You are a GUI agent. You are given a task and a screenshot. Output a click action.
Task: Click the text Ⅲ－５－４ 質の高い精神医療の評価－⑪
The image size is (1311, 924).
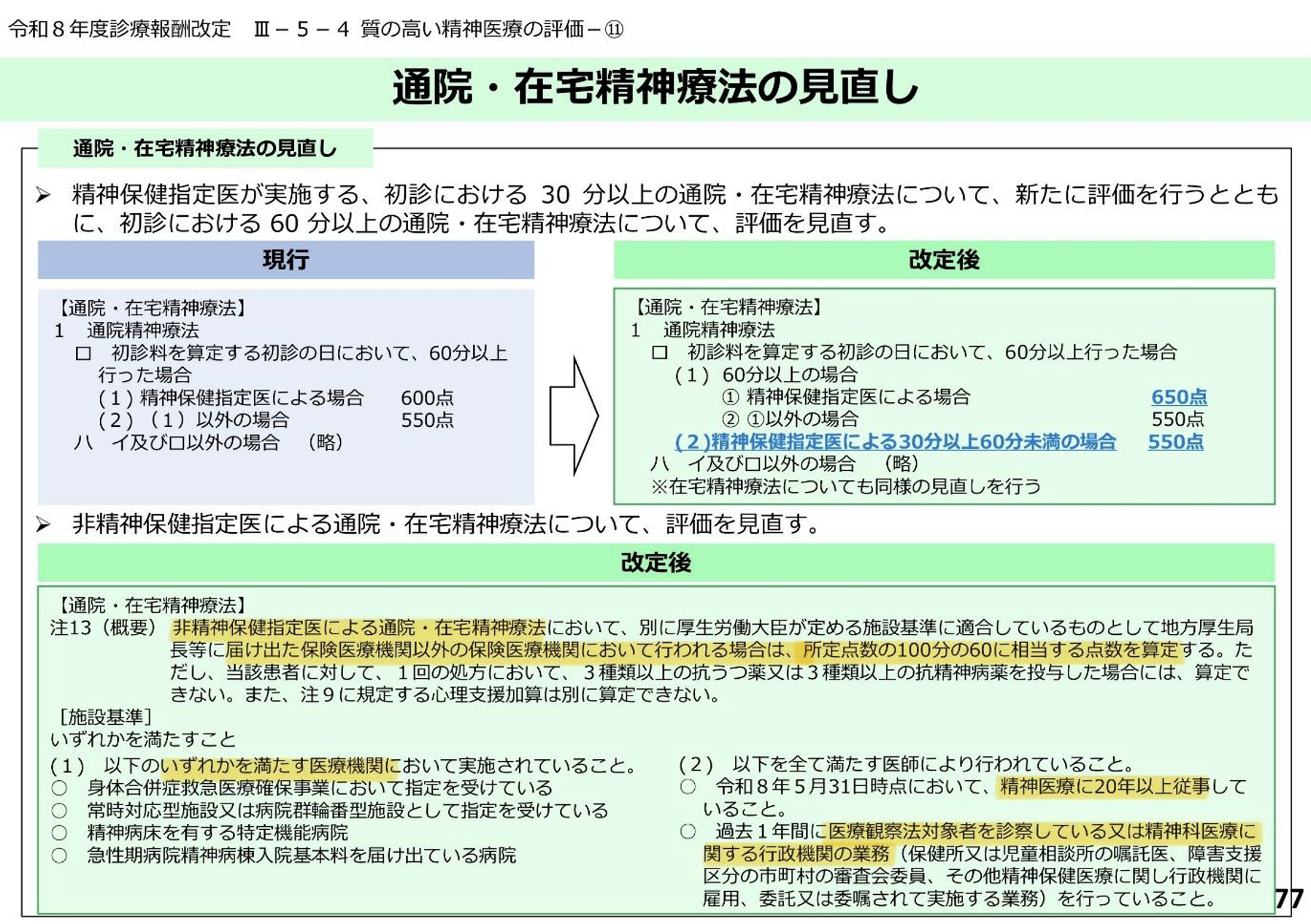[439, 29]
